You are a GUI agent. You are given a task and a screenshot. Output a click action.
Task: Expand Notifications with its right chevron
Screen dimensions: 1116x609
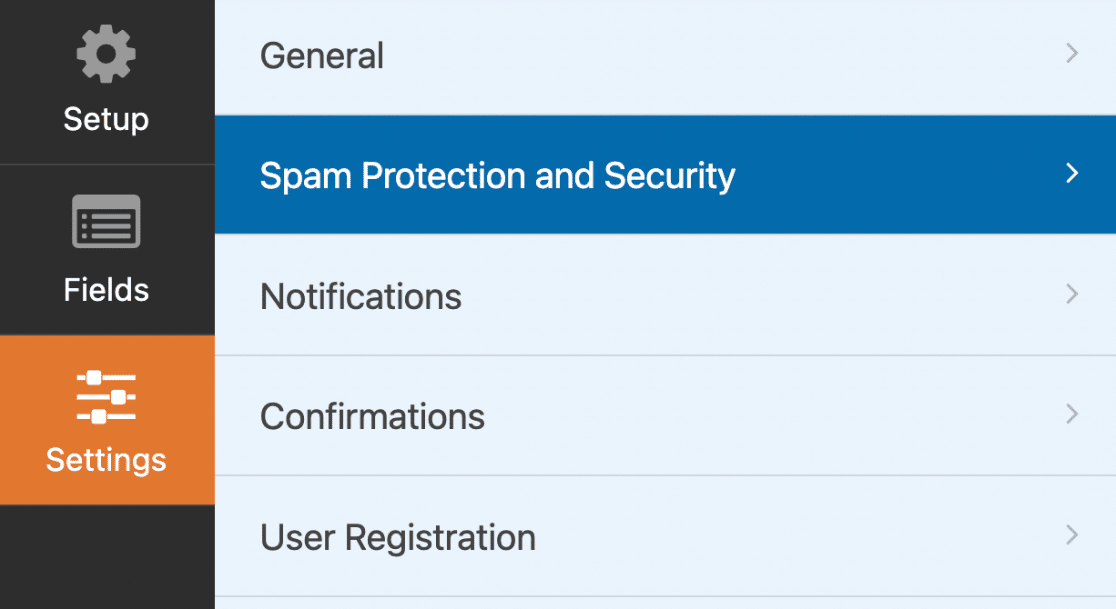click(1072, 294)
